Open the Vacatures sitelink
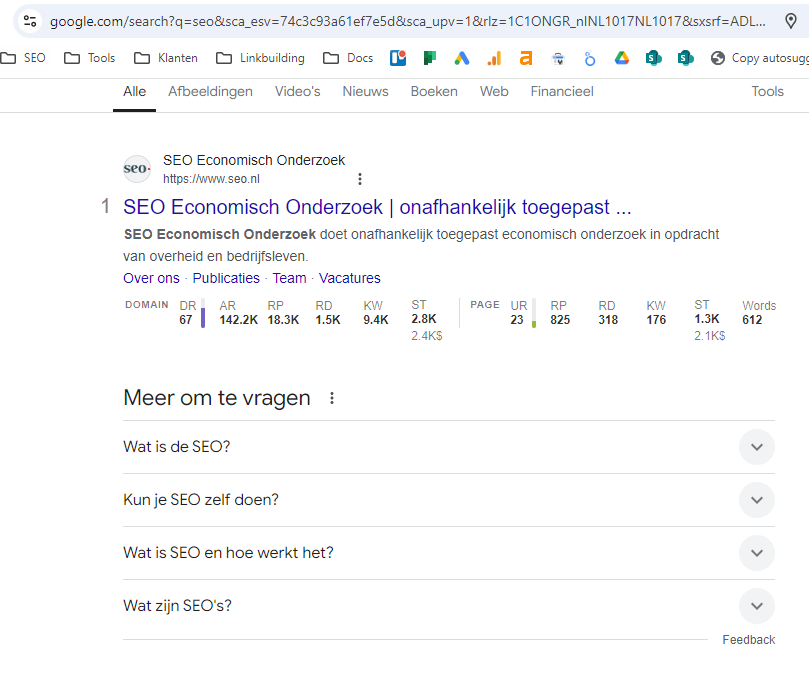The image size is (809, 674). coord(349,278)
